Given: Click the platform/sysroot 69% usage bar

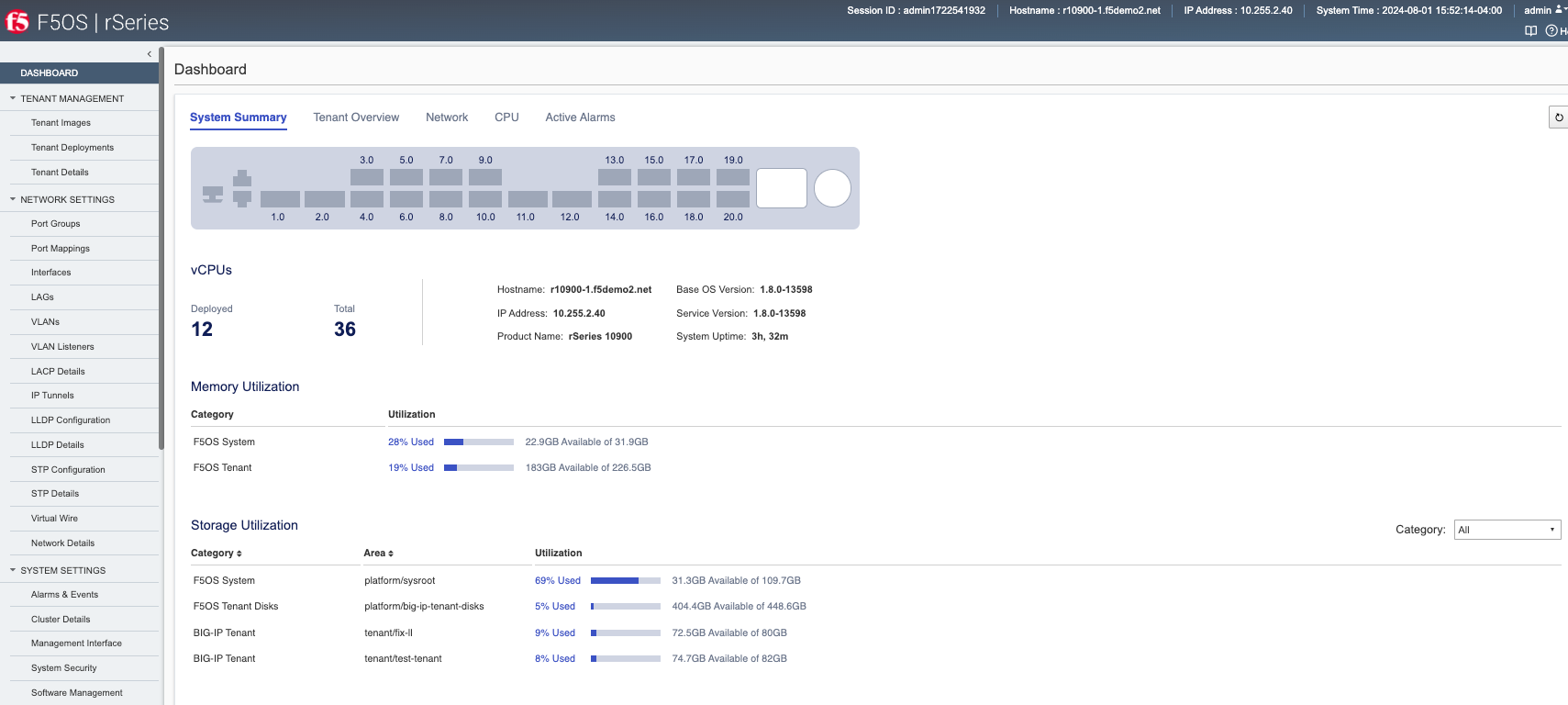Looking at the screenshot, I should pyautogui.click(x=625, y=581).
